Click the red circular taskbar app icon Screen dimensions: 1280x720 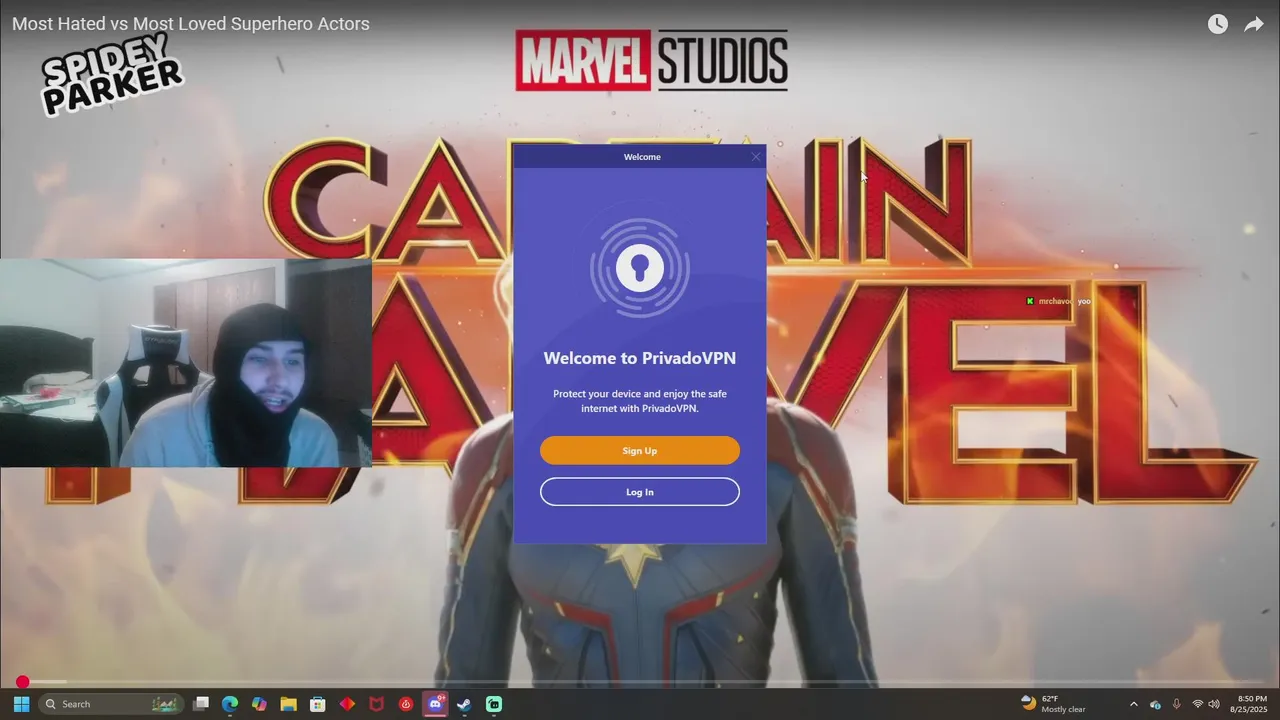(x=406, y=704)
